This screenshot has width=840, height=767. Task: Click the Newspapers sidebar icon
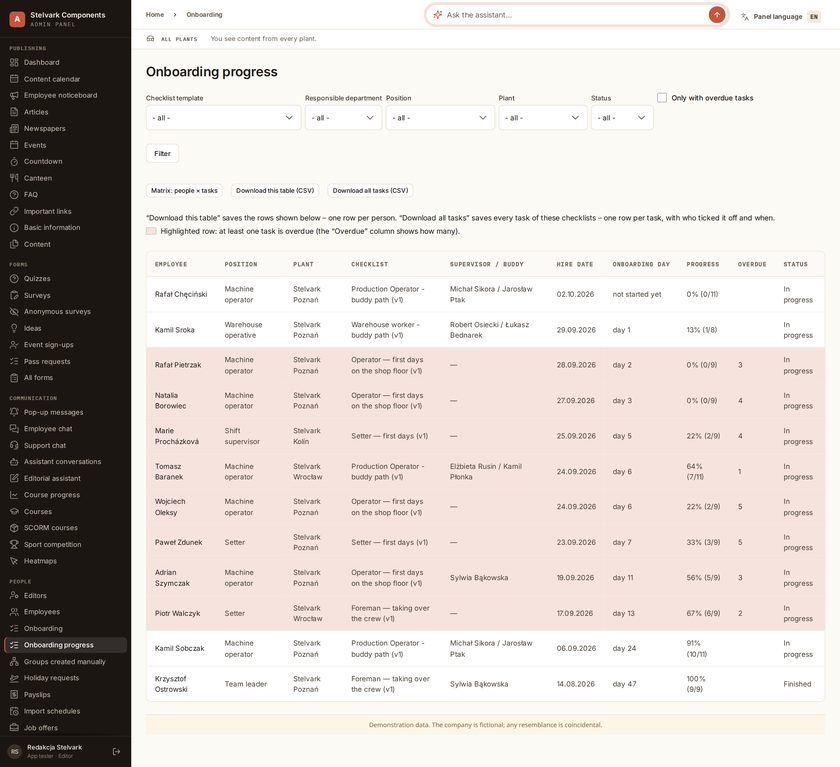point(14,129)
